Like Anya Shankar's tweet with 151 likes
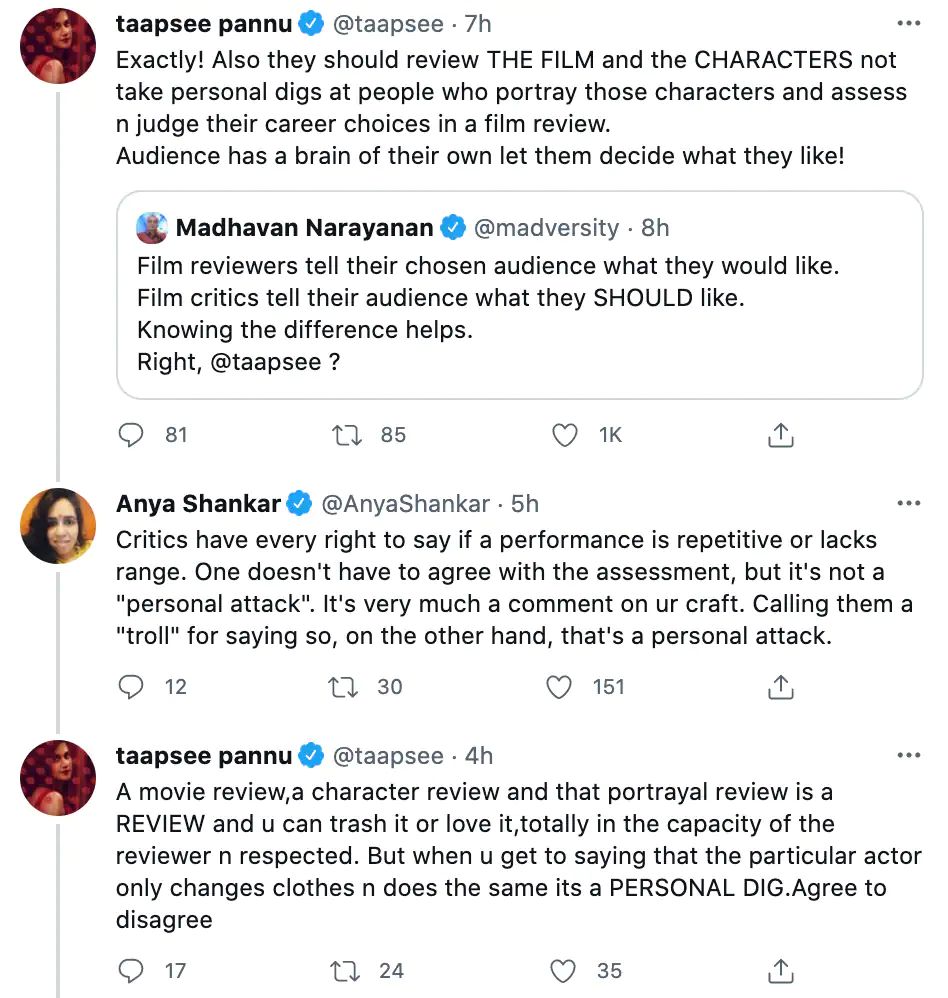 [559, 687]
